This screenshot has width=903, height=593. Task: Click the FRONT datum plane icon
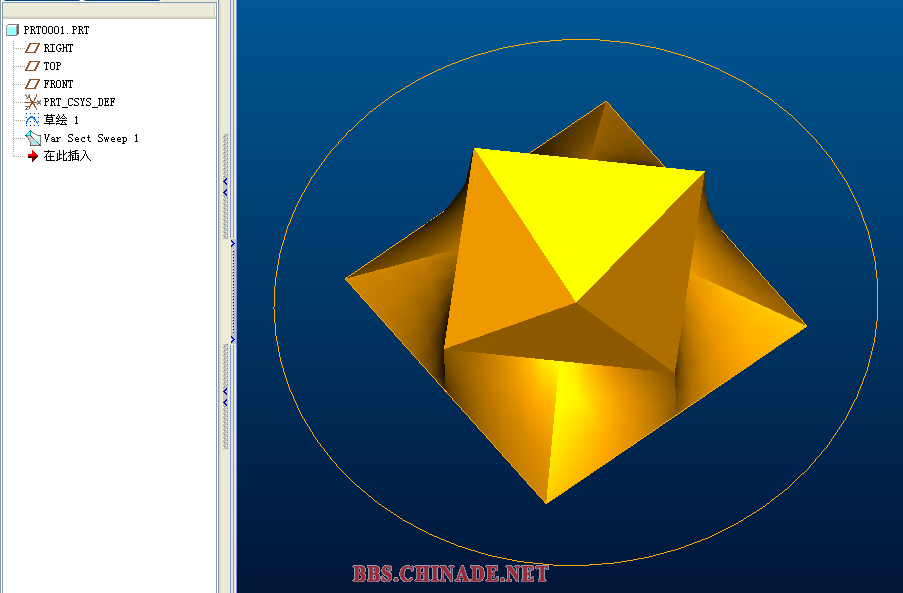(x=32, y=84)
